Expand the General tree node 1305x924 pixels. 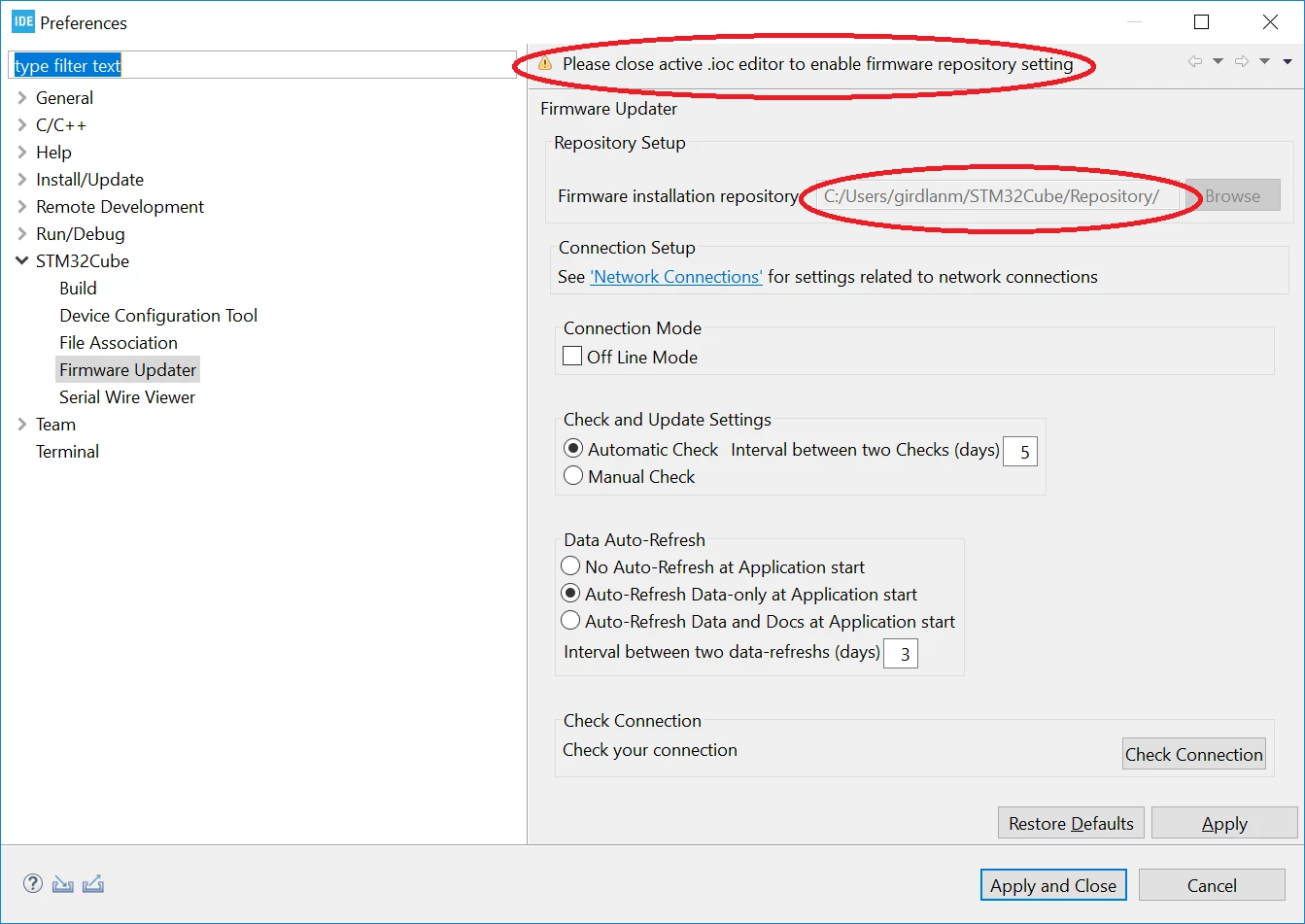22,98
